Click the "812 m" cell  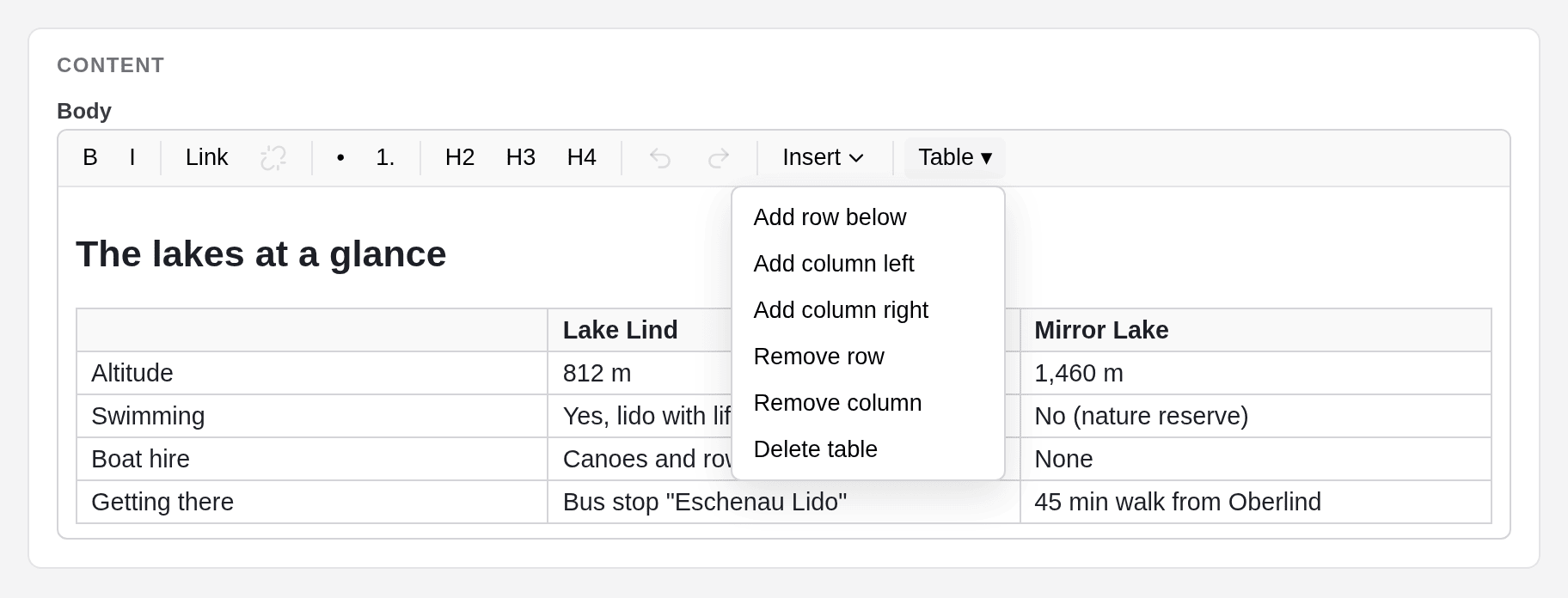640,373
